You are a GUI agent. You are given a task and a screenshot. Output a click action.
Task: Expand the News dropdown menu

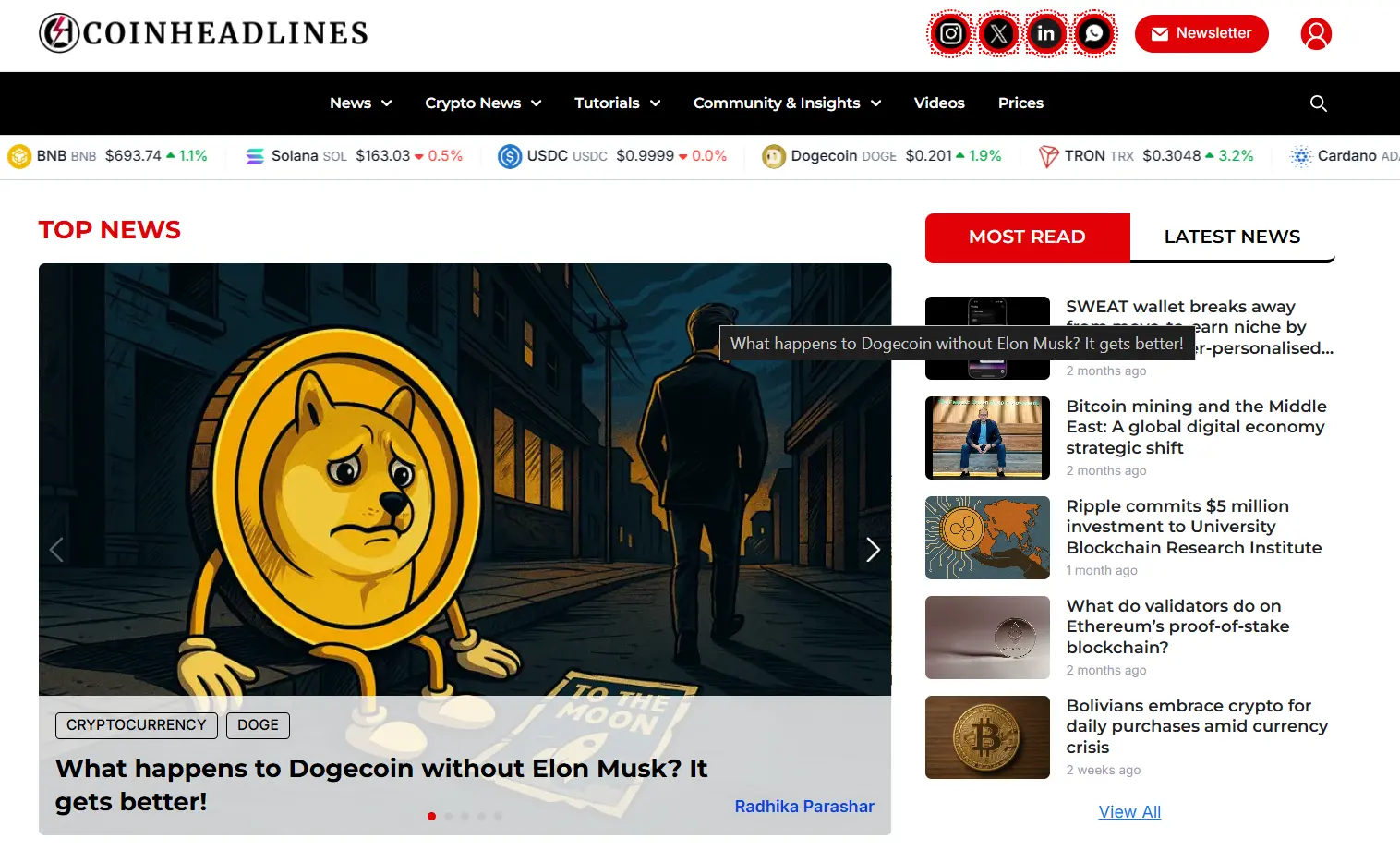coord(361,103)
